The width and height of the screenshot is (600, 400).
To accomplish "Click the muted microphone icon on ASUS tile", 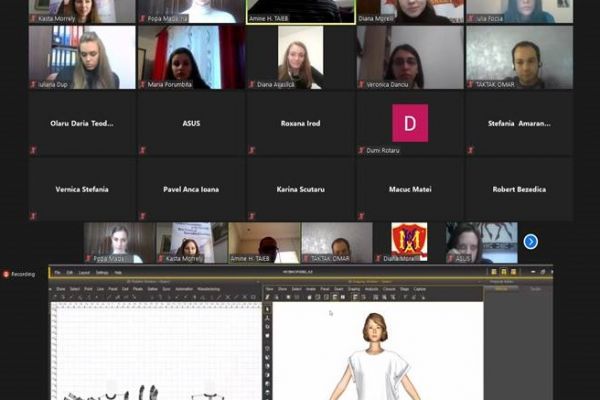I will [x=142, y=150].
